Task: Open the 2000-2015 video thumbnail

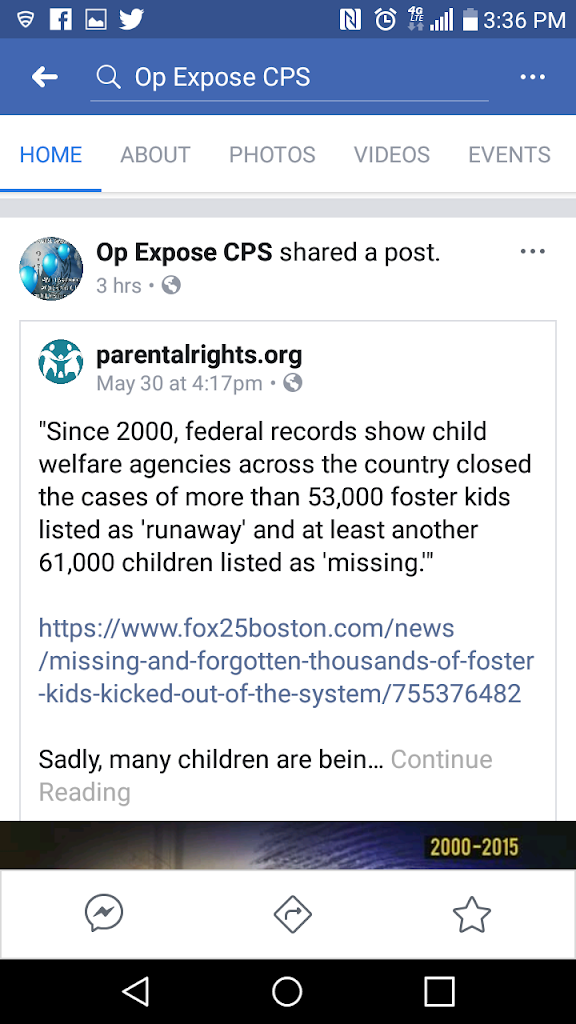Action: tap(288, 845)
